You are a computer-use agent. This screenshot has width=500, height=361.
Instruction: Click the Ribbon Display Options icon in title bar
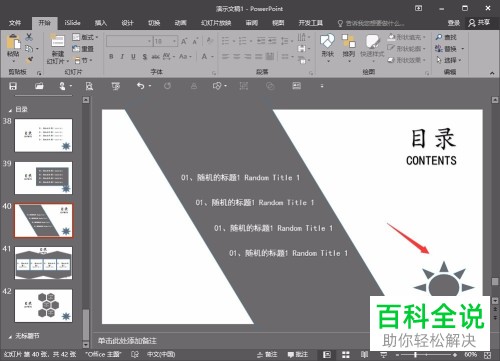click(x=418, y=8)
